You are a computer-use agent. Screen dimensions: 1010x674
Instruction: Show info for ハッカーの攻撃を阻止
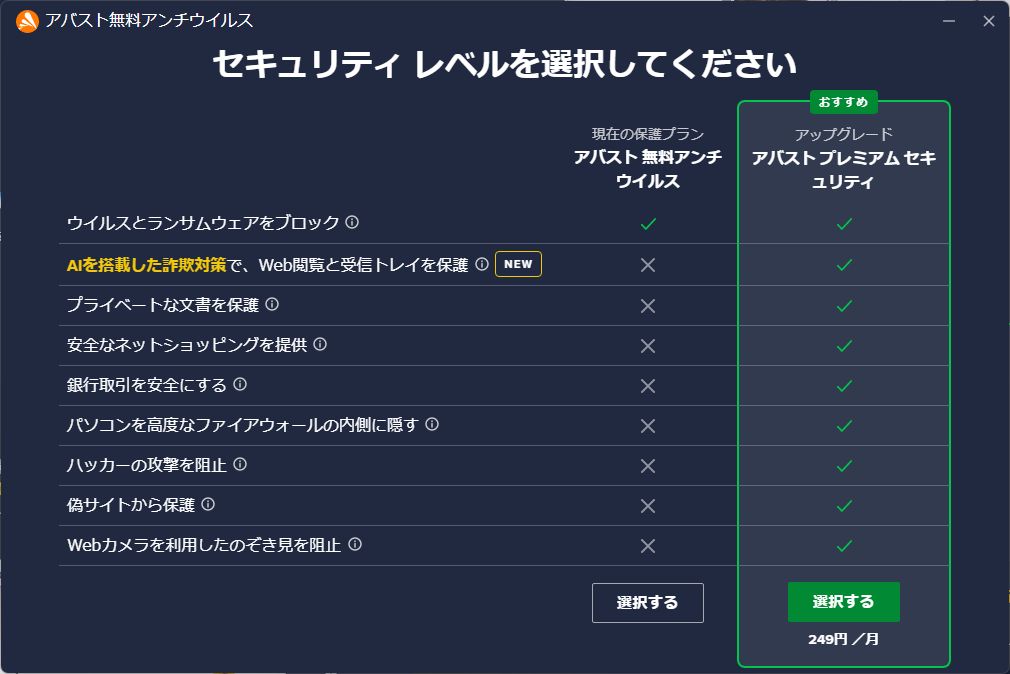[240, 464]
